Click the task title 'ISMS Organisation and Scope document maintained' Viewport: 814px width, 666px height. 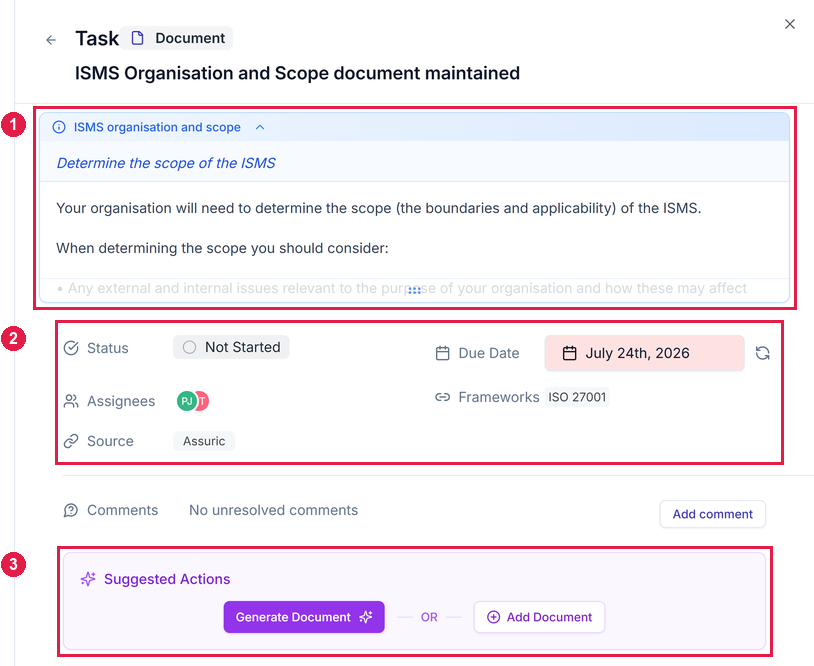click(297, 73)
